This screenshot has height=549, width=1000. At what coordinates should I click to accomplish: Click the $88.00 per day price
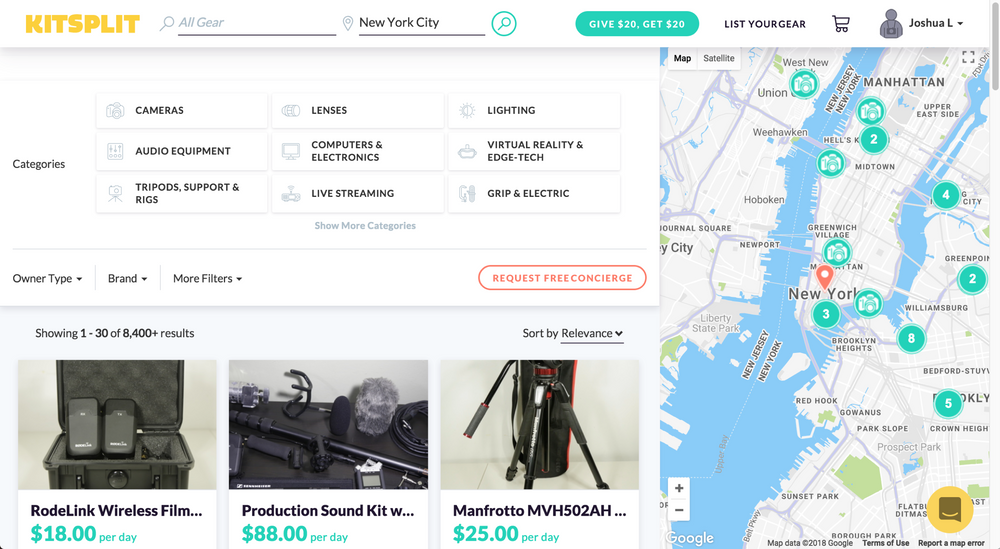pyautogui.click(x=295, y=534)
